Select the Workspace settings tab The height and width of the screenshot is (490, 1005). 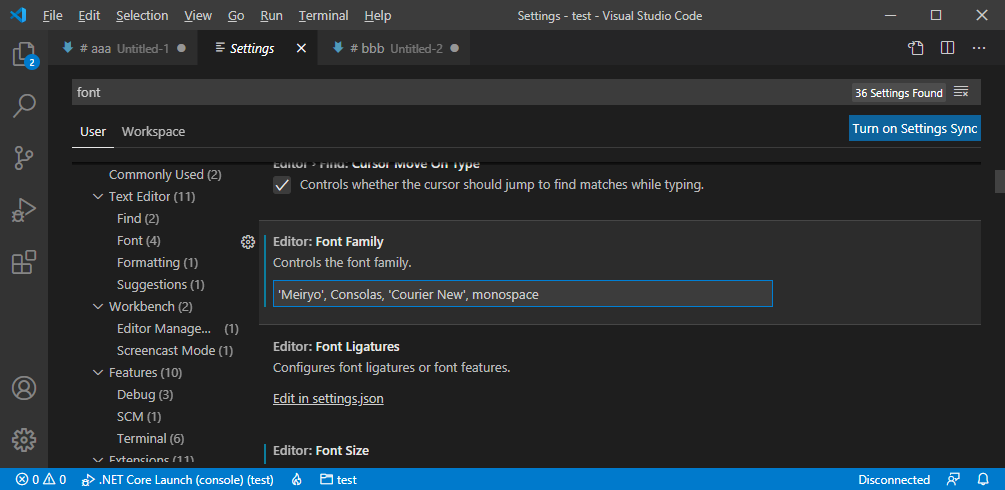[153, 131]
